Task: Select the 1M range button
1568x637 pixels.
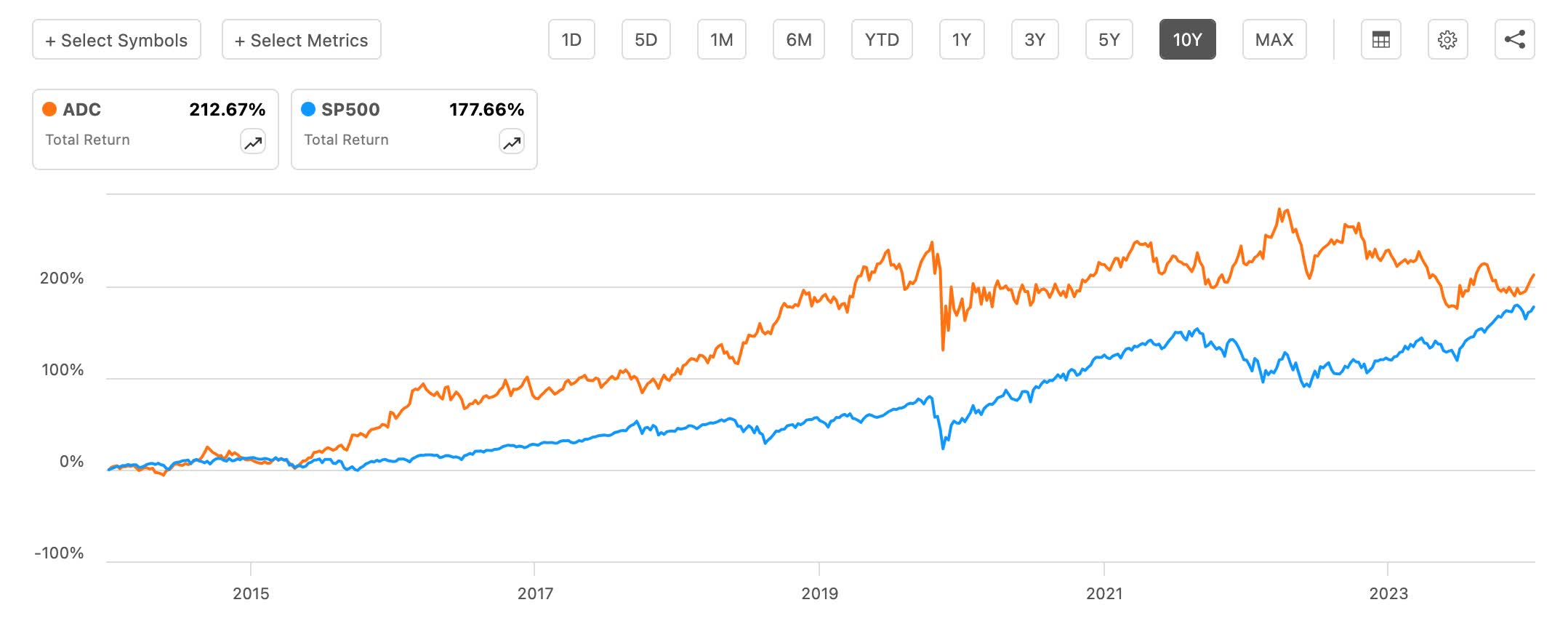Action: click(x=721, y=40)
